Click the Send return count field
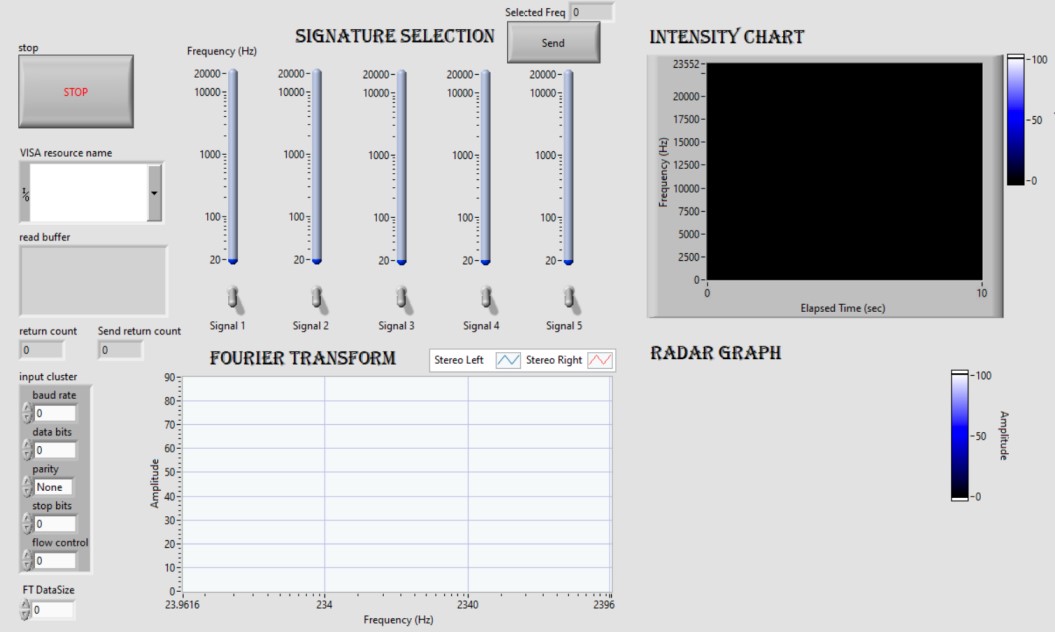Viewport: 1055px width, 632px height. 120,350
